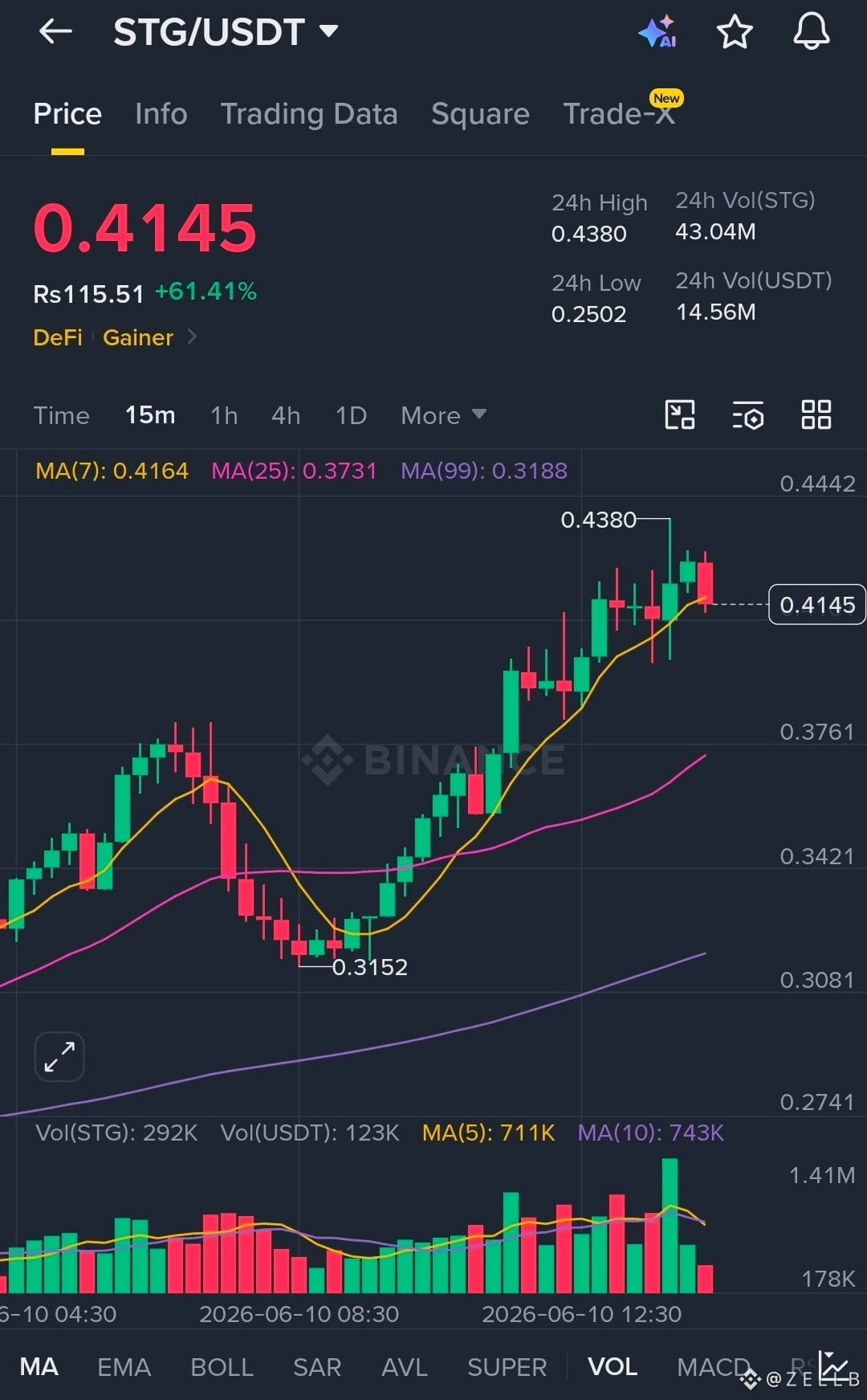Tap the Rs115.51 converted price
This screenshot has height=1400, width=867.
(x=88, y=294)
